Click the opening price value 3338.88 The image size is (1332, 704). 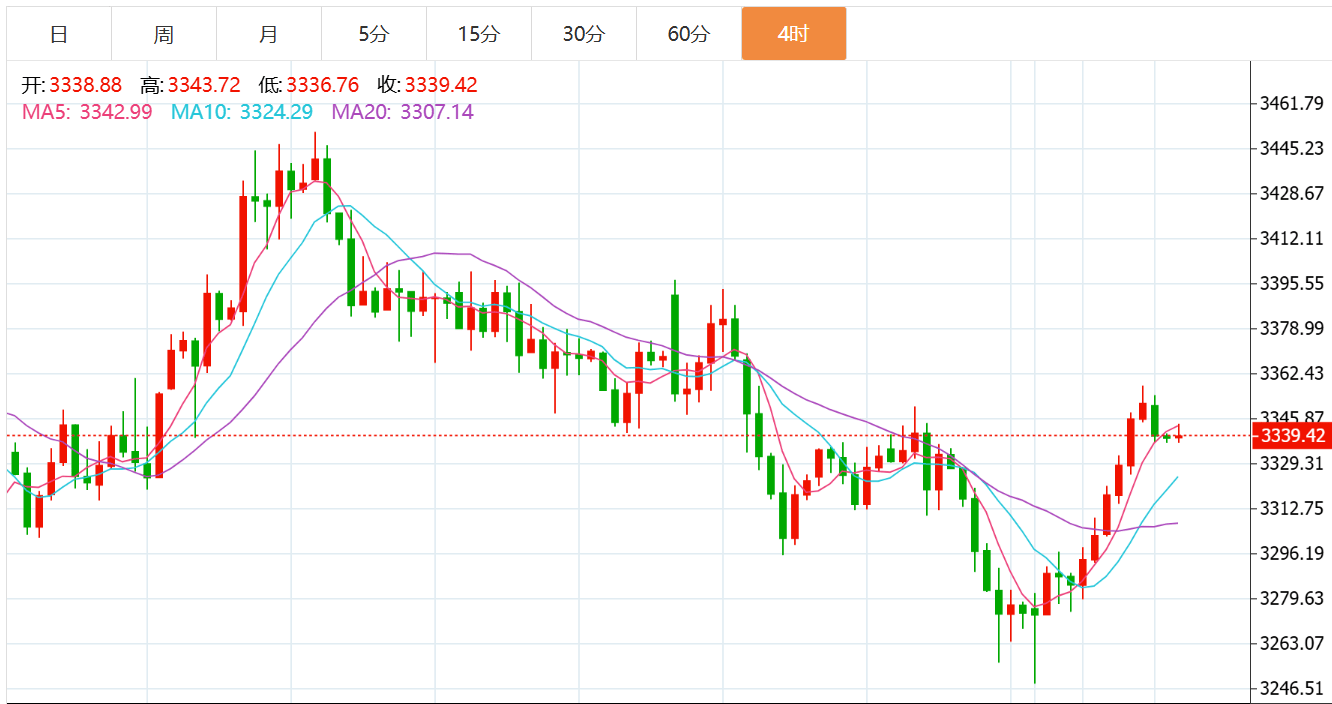pyautogui.click(x=85, y=85)
